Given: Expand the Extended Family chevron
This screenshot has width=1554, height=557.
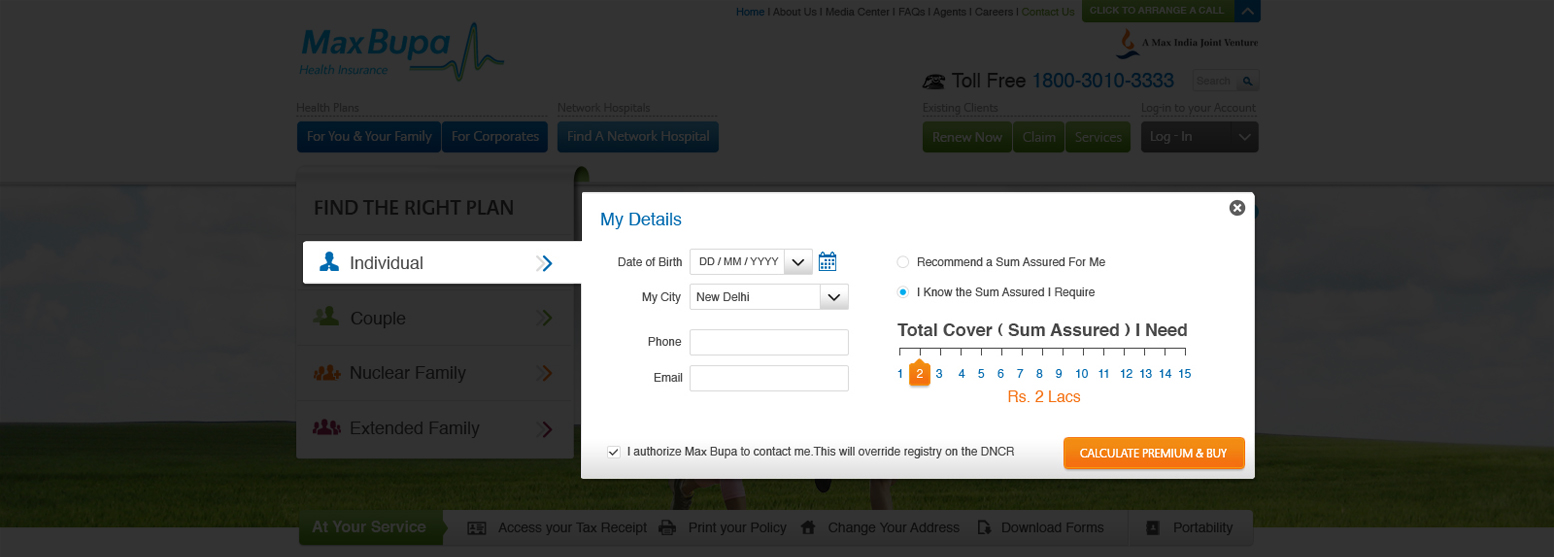Looking at the screenshot, I should click(546, 429).
